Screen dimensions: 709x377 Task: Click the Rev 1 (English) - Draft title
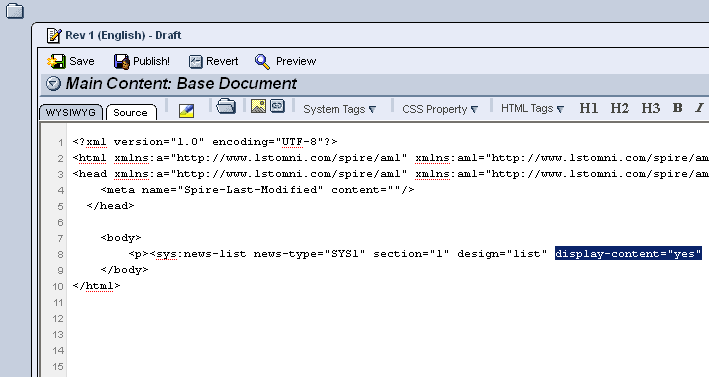123,35
